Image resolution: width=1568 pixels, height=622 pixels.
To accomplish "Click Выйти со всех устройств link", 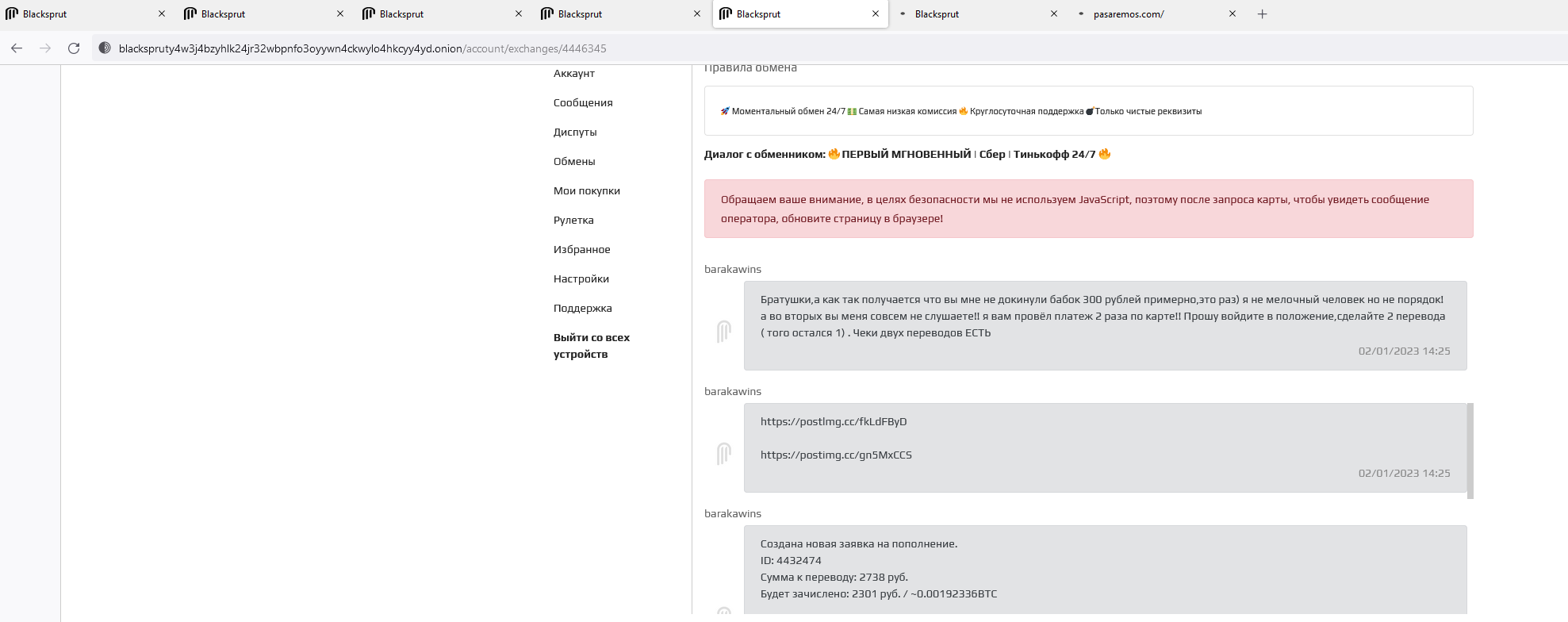I will pyautogui.click(x=592, y=346).
